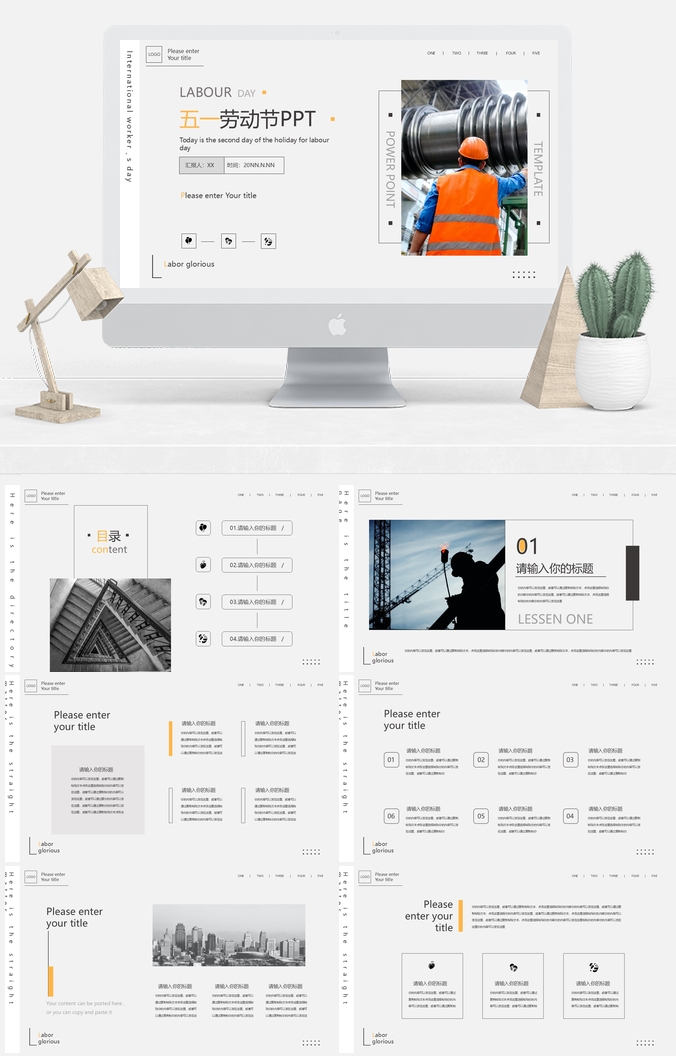This screenshot has width=676, height=1056.
Task: Click the LESSEN ONE heading text
Action: (x=555, y=619)
